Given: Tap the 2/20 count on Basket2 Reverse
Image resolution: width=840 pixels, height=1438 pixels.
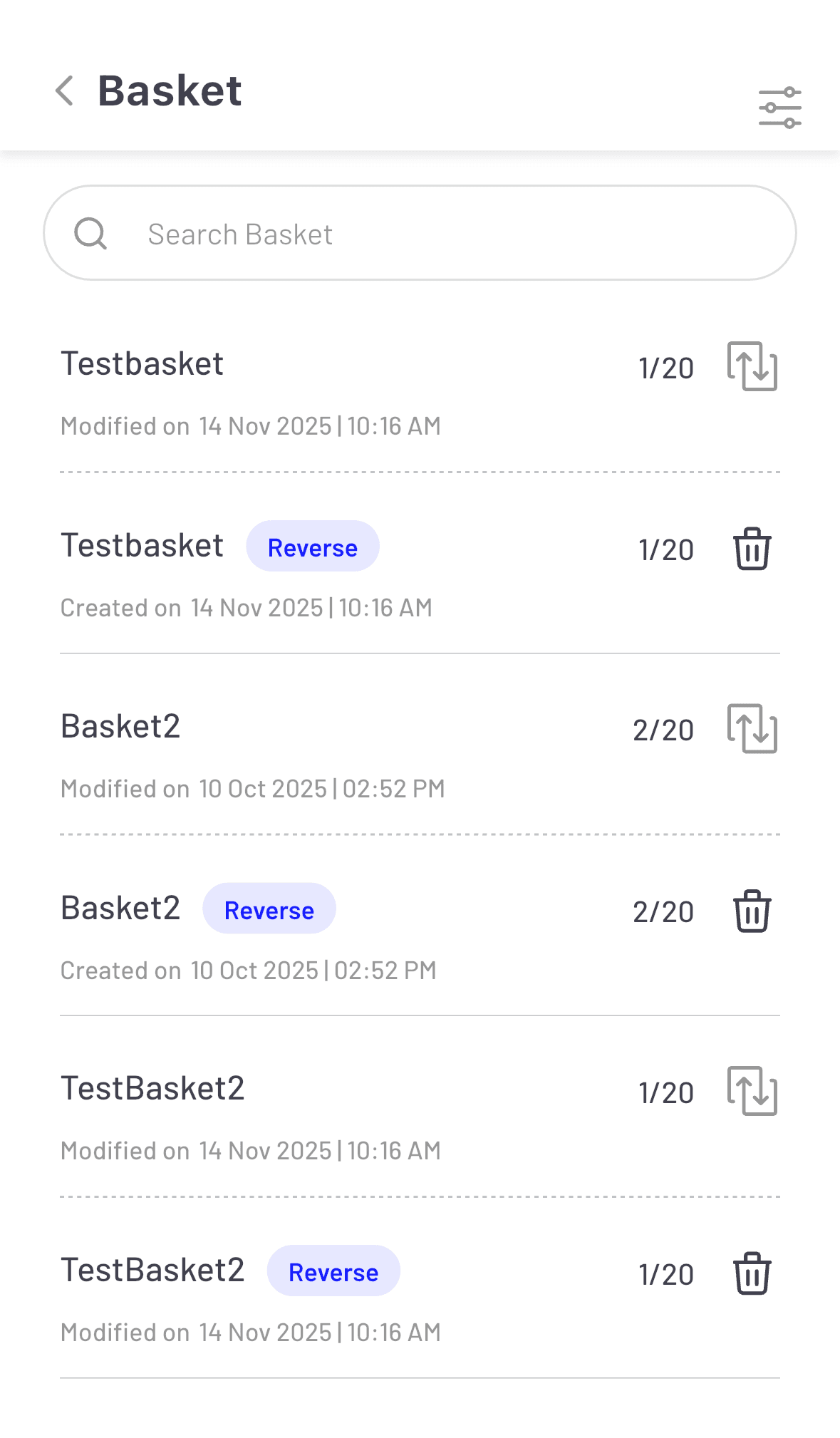Looking at the screenshot, I should click(x=663, y=912).
